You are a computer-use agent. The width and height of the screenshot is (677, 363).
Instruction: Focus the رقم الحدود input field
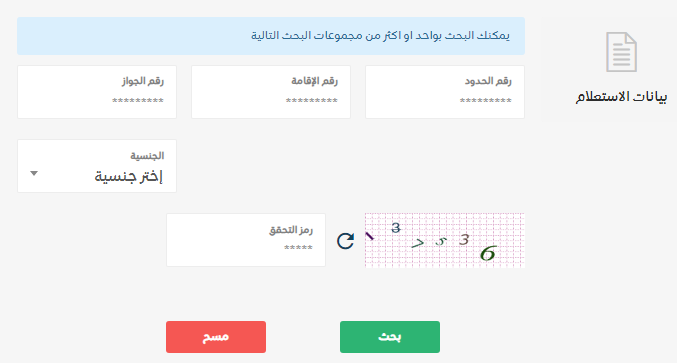[x=445, y=92]
